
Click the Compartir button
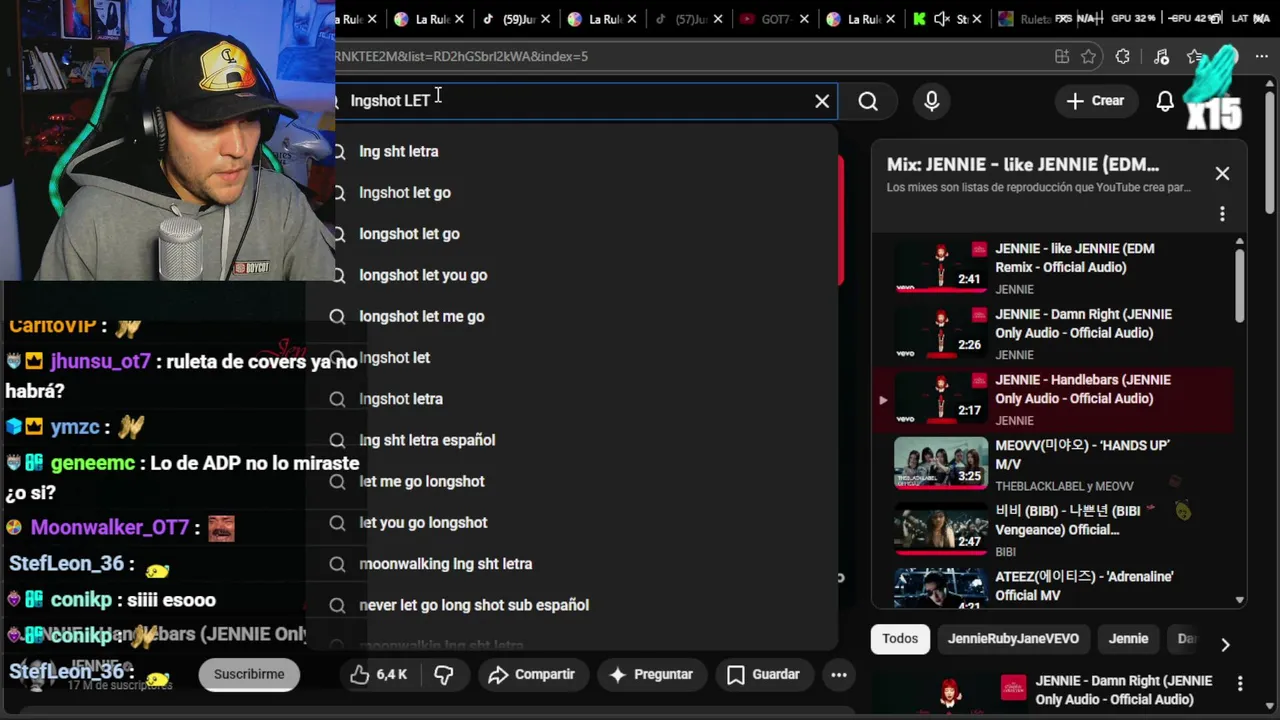coord(531,675)
